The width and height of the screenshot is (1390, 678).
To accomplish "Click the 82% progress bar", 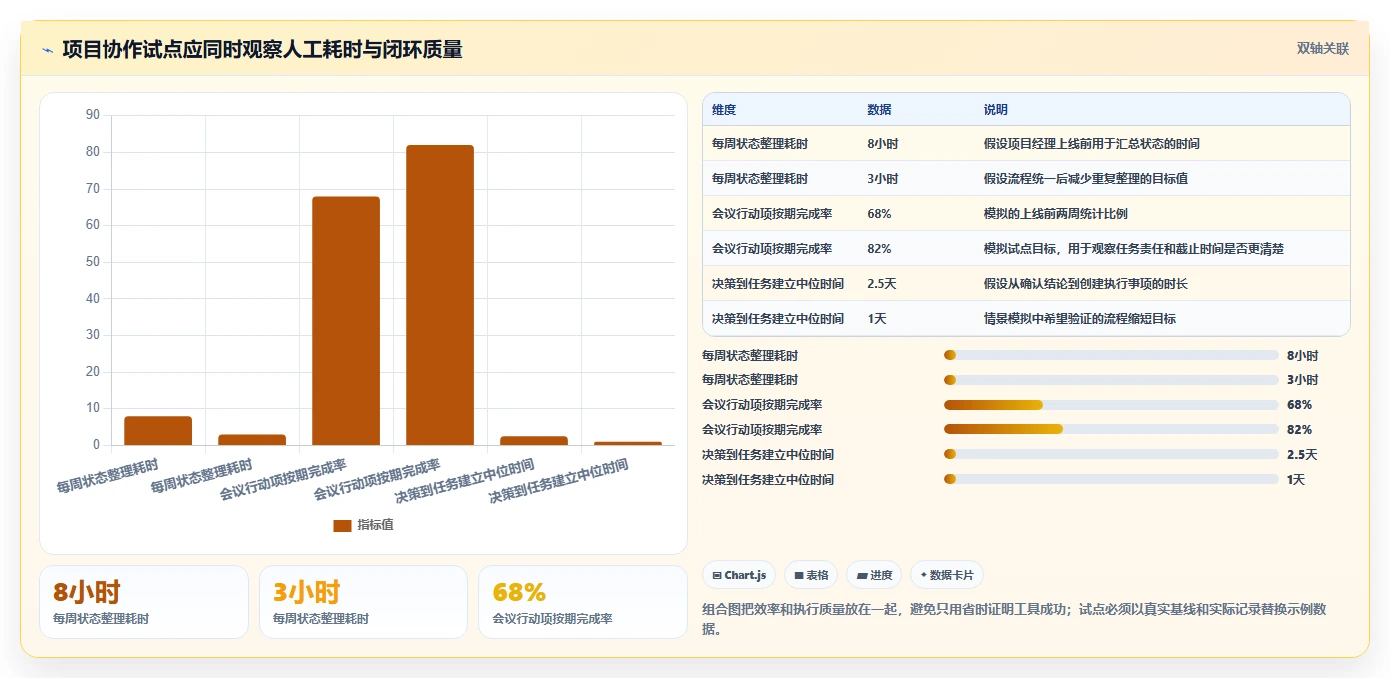I will coord(1111,429).
